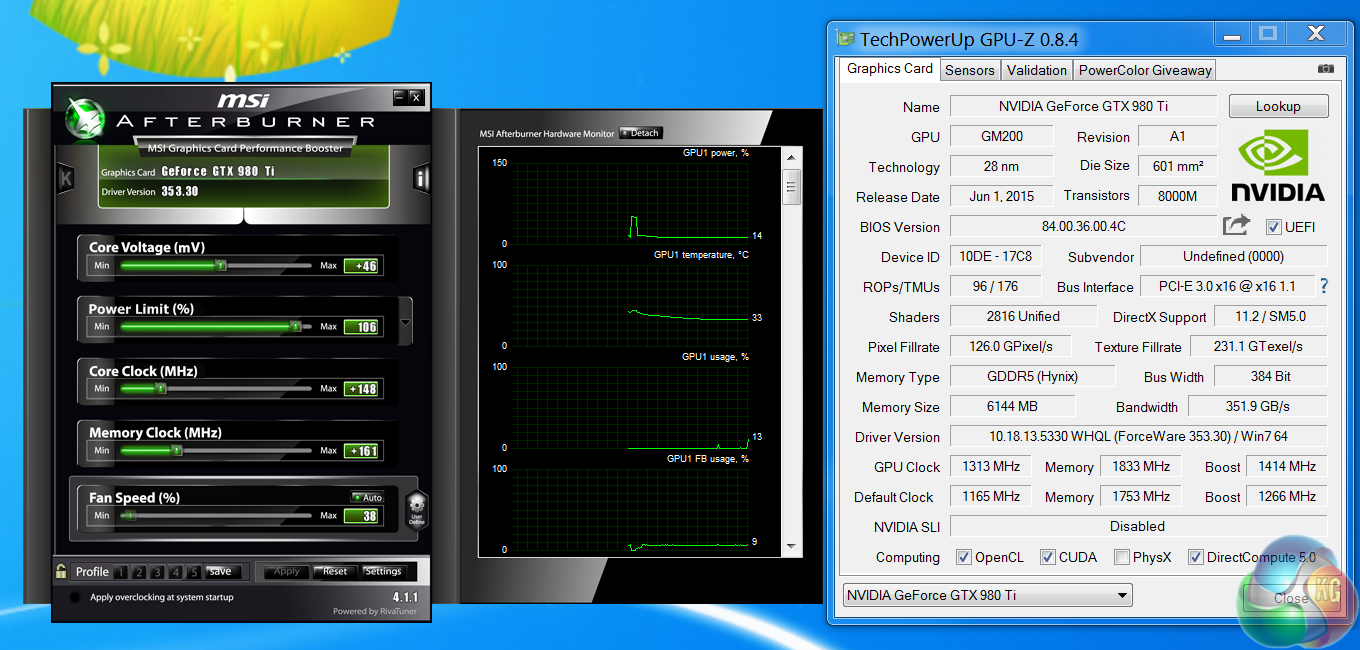Click the Core Clock +148 value field

[x=361, y=389]
